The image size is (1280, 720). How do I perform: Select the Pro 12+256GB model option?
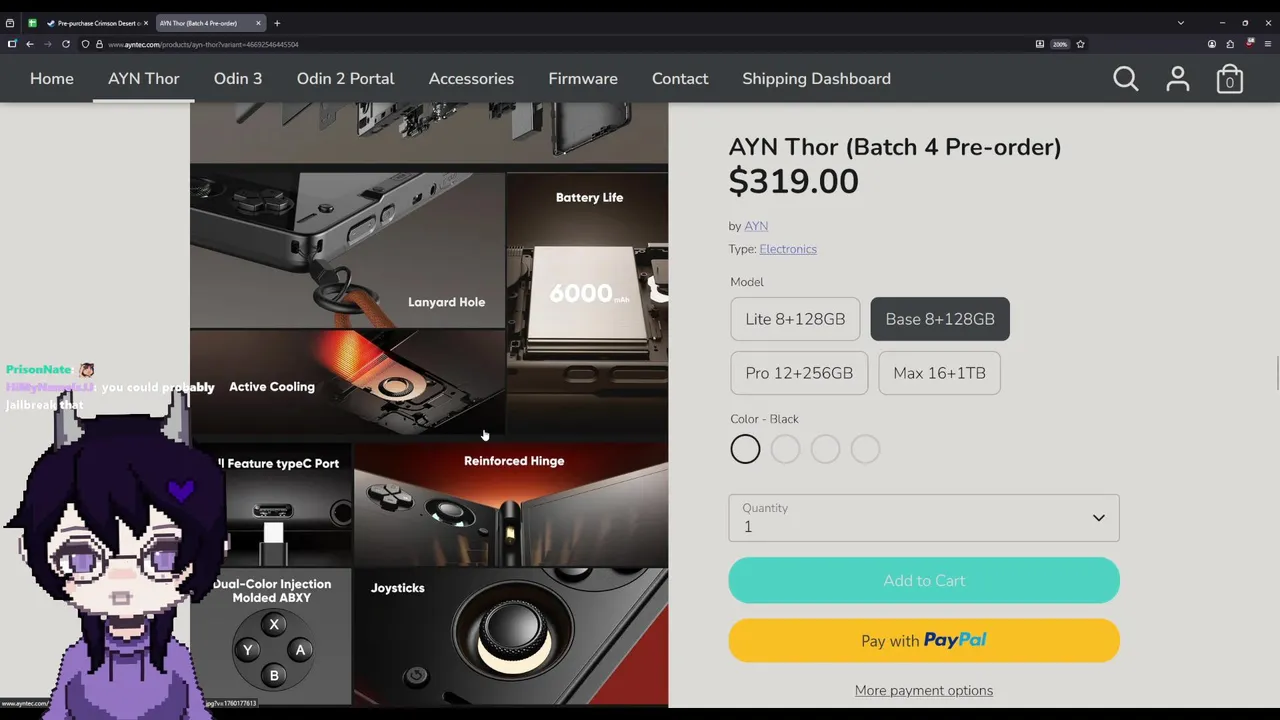tap(799, 373)
